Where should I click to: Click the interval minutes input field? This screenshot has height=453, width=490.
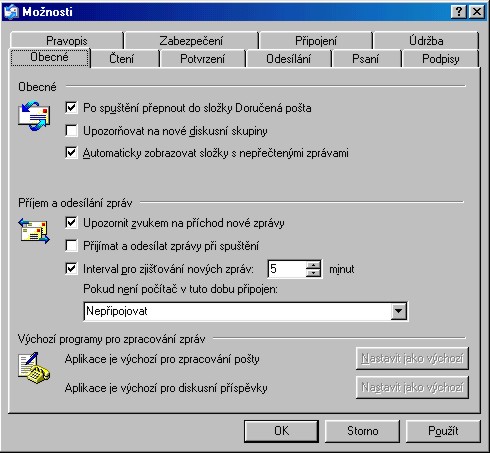click(287, 269)
